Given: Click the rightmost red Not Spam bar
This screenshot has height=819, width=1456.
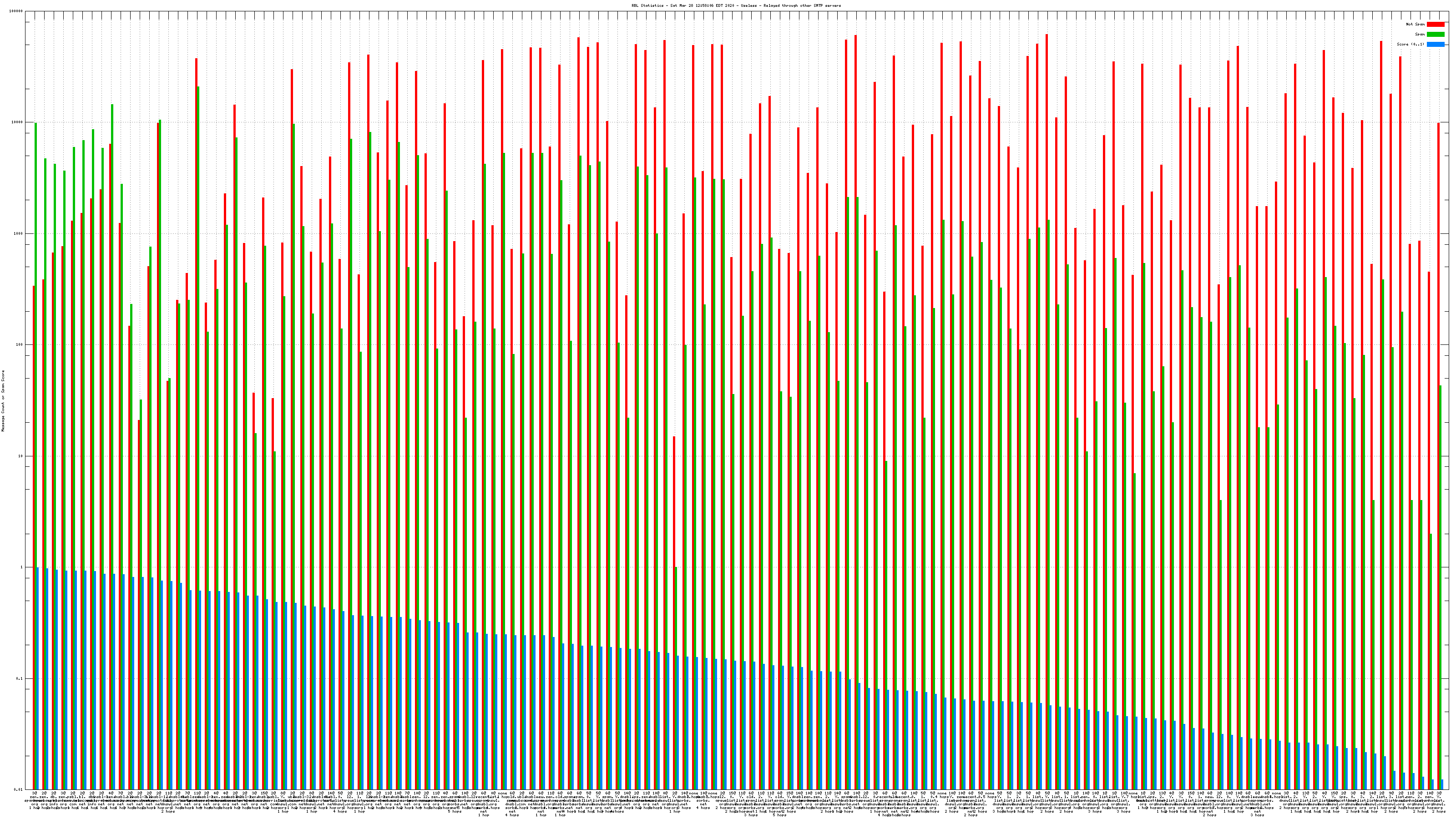Looking at the screenshot, I should pos(1438,452).
